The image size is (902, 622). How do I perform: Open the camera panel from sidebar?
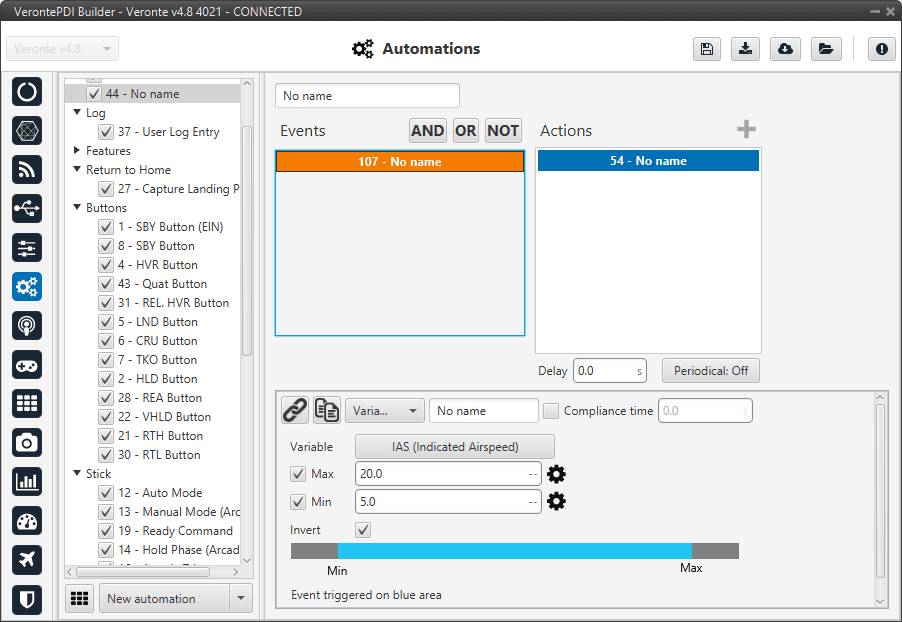point(27,442)
